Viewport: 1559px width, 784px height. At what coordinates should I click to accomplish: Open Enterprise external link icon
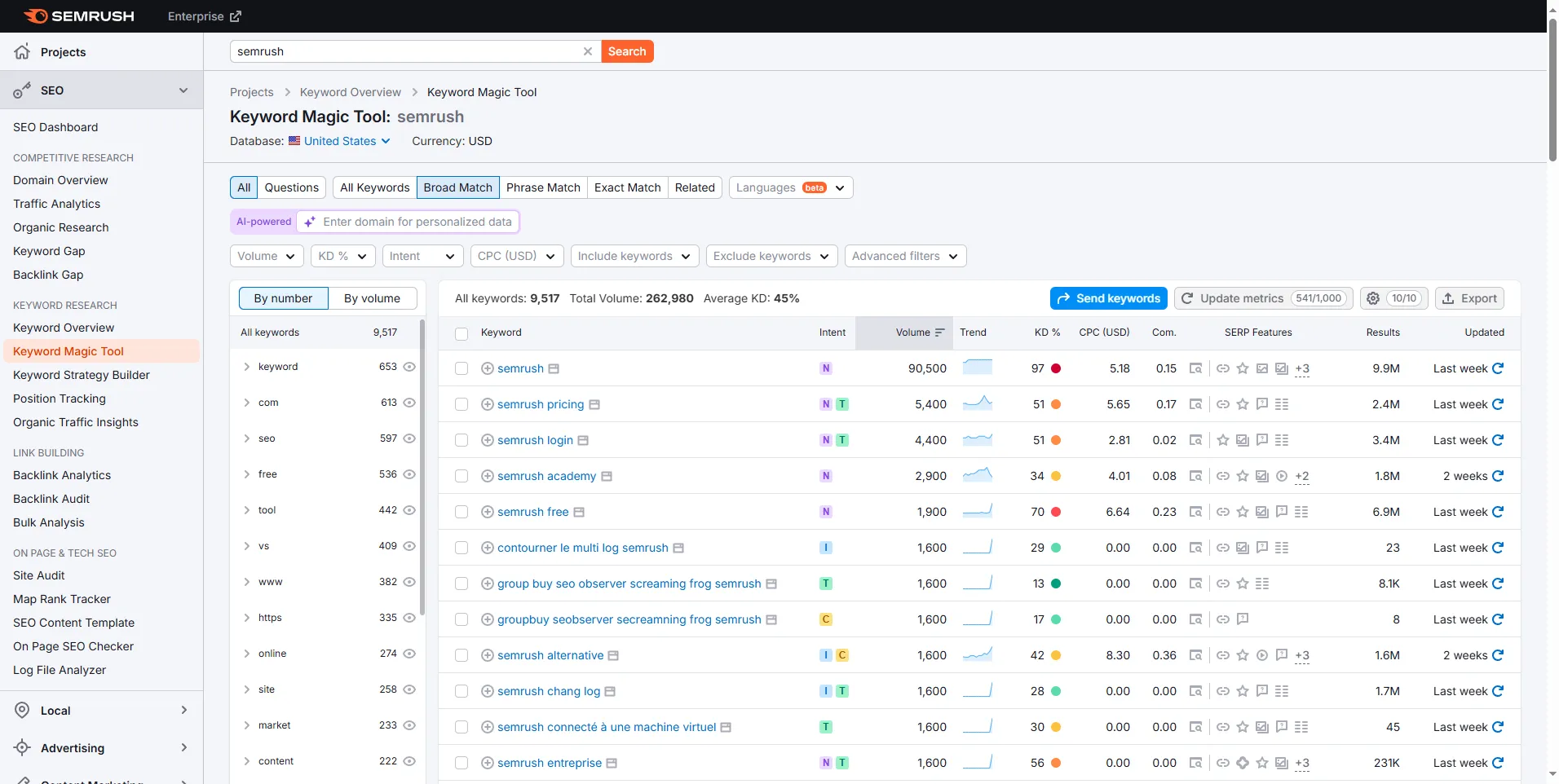point(236,16)
